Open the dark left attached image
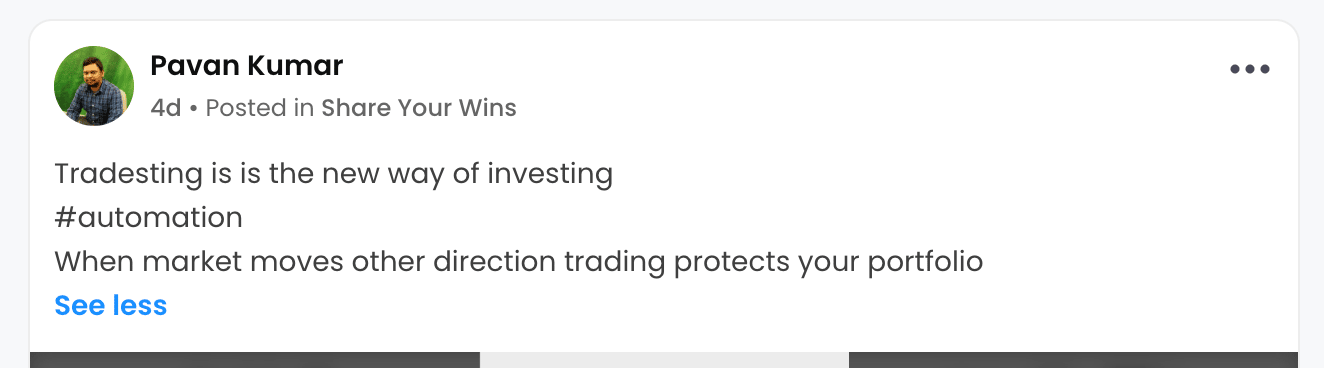1324x368 pixels. coord(255,360)
